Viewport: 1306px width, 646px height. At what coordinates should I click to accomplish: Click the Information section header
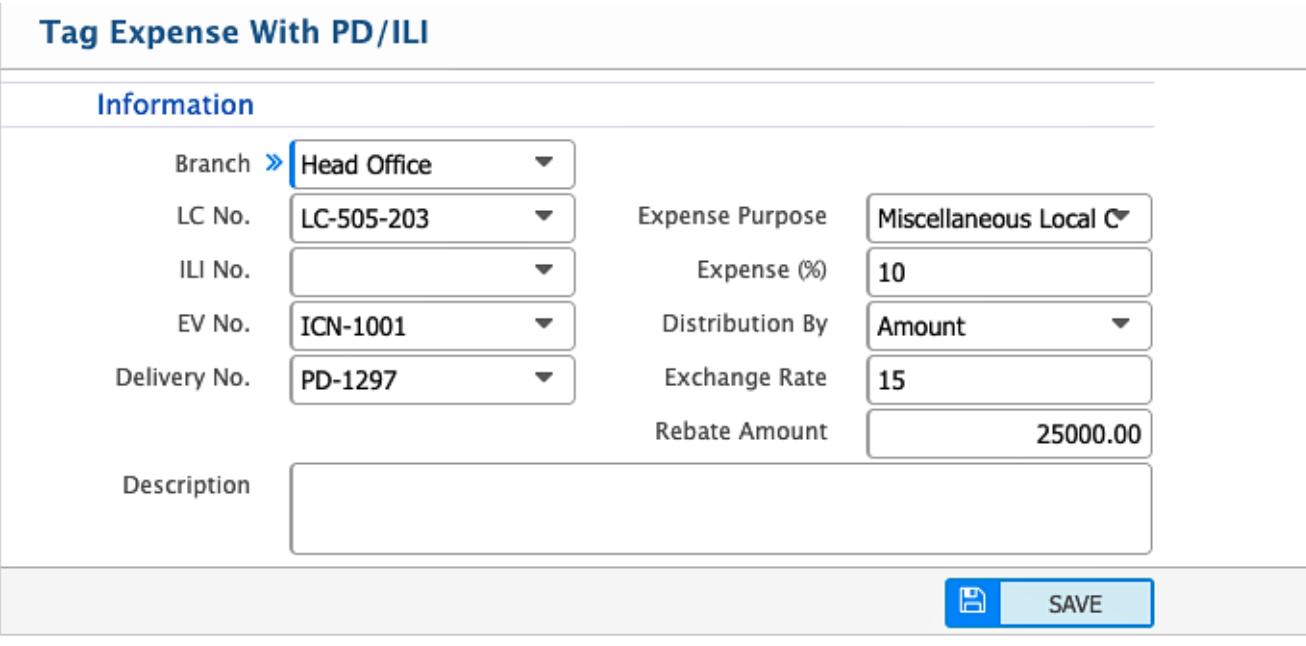pos(175,105)
